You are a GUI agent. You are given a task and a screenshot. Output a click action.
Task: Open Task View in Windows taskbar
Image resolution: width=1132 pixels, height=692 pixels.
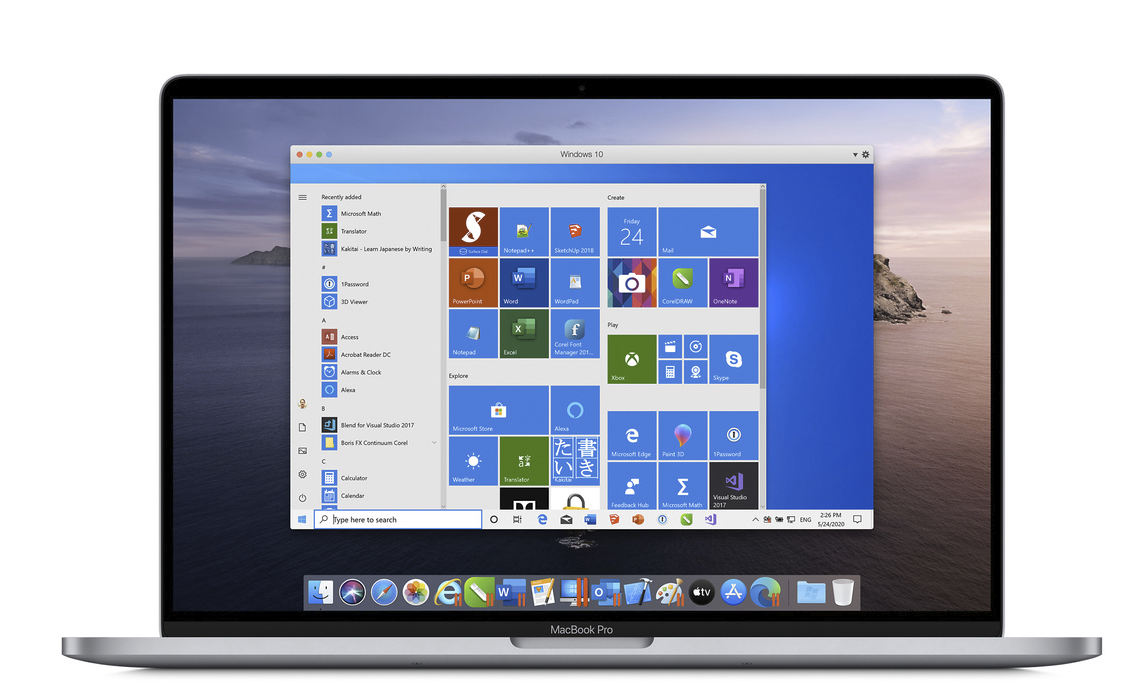click(x=517, y=520)
